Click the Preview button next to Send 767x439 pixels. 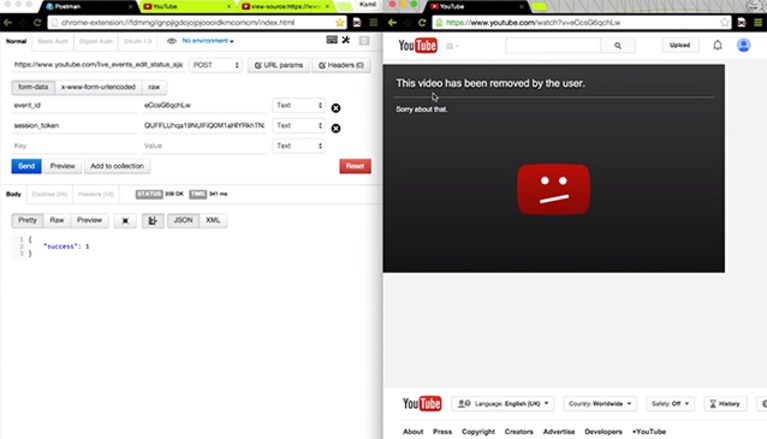[x=63, y=166]
